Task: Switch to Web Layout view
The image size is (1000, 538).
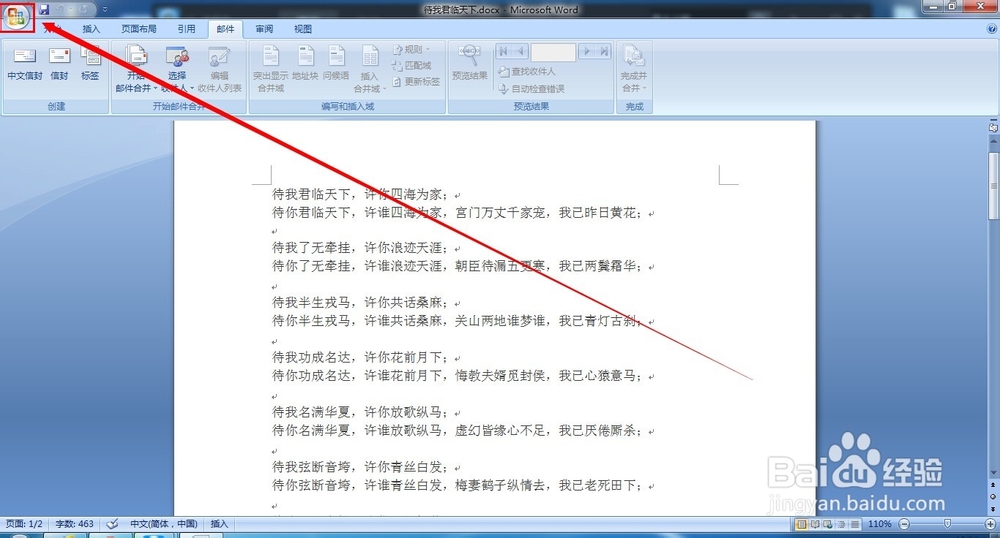Action: pos(828,524)
